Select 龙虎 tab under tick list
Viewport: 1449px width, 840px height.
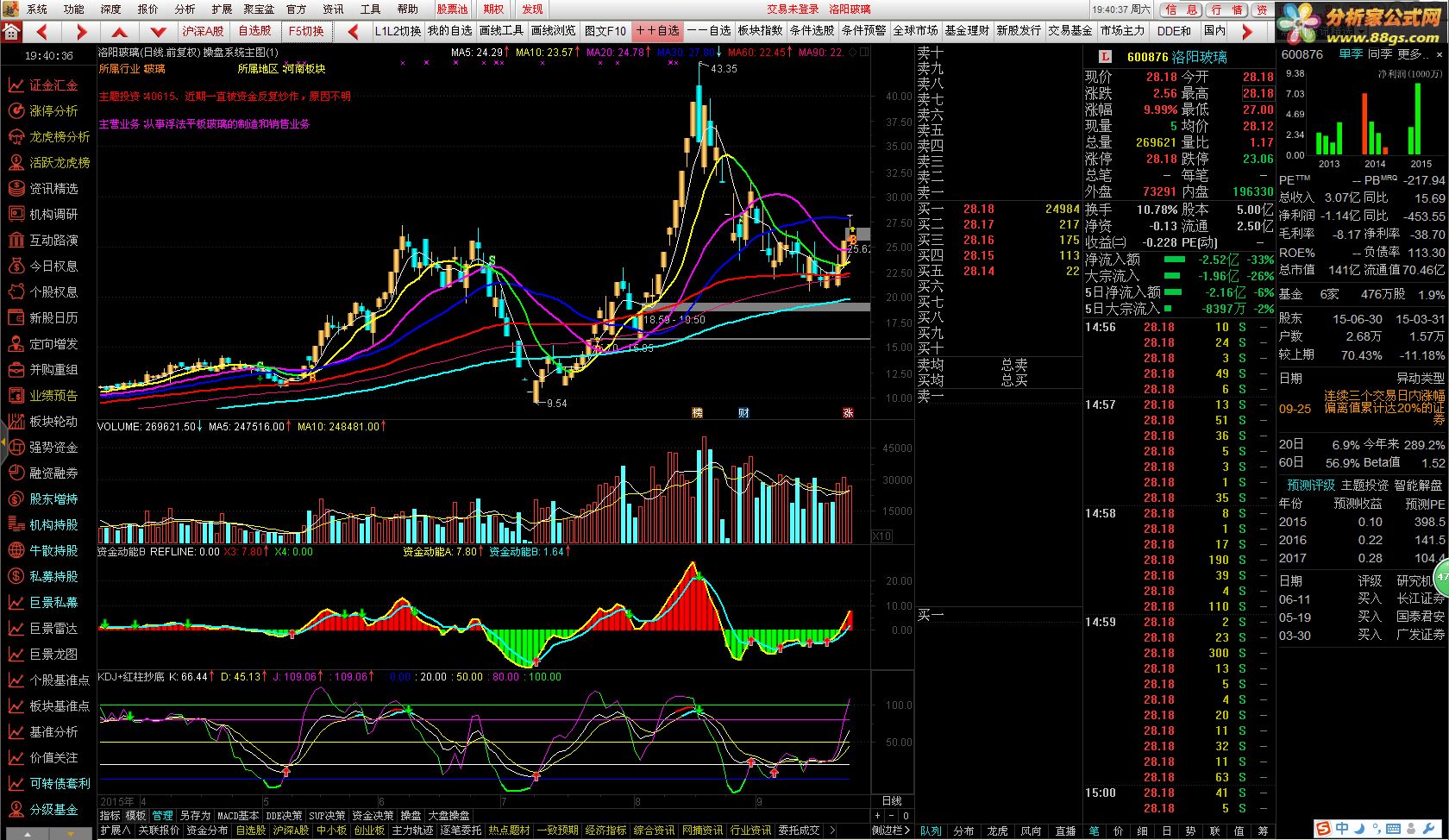tap(997, 831)
